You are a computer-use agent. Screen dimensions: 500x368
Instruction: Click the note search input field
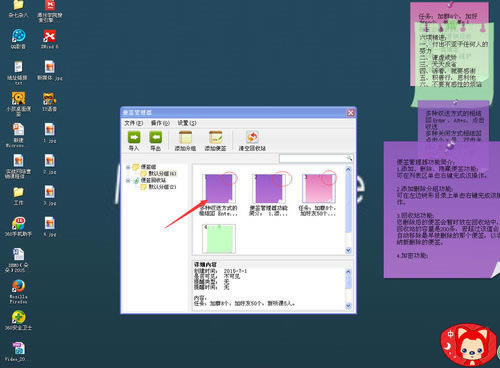point(313,158)
